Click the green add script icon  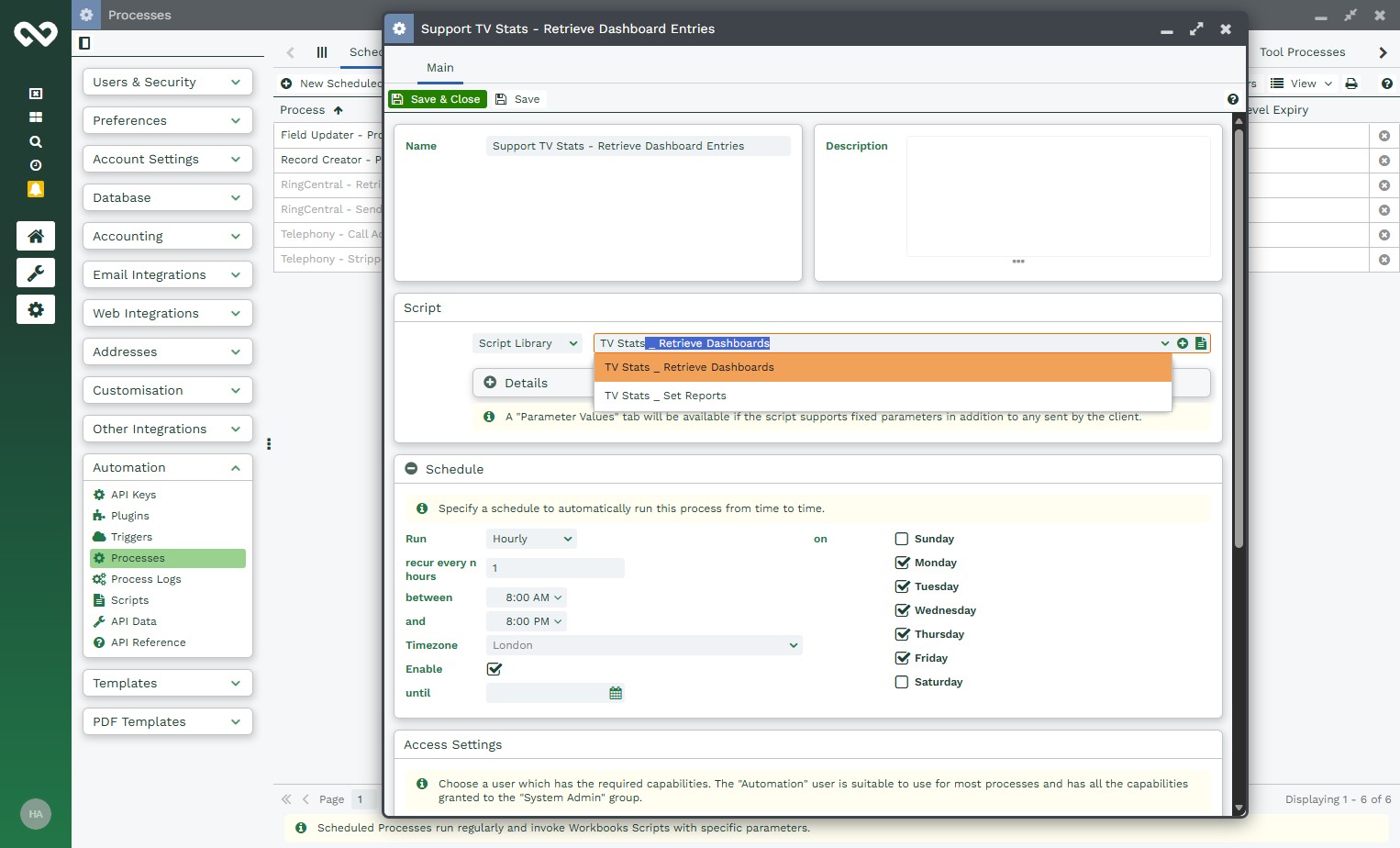(1183, 343)
